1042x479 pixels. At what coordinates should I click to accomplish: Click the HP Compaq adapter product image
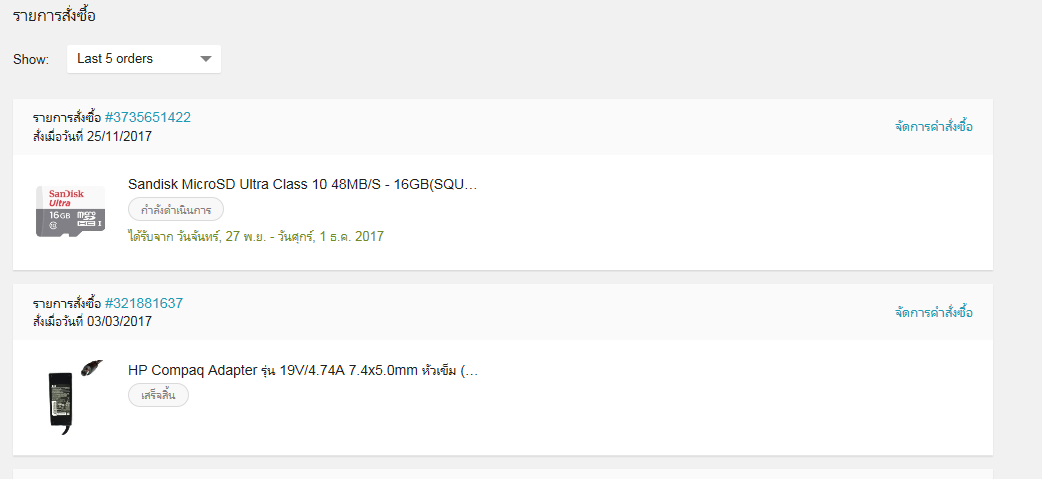[70, 397]
